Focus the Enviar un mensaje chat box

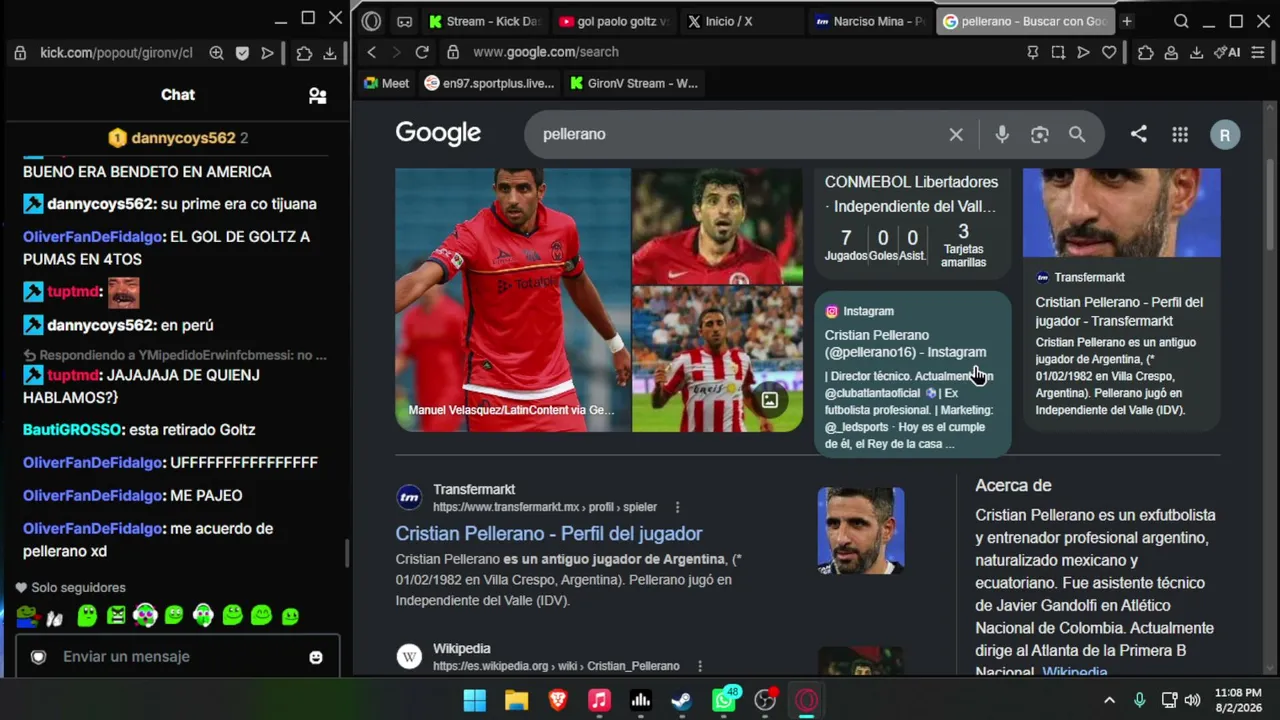pos(177,657)
